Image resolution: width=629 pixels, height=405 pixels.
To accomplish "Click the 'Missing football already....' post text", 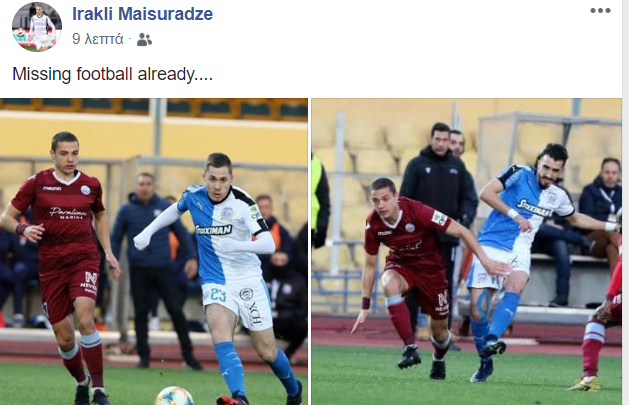I will point(112,75).
